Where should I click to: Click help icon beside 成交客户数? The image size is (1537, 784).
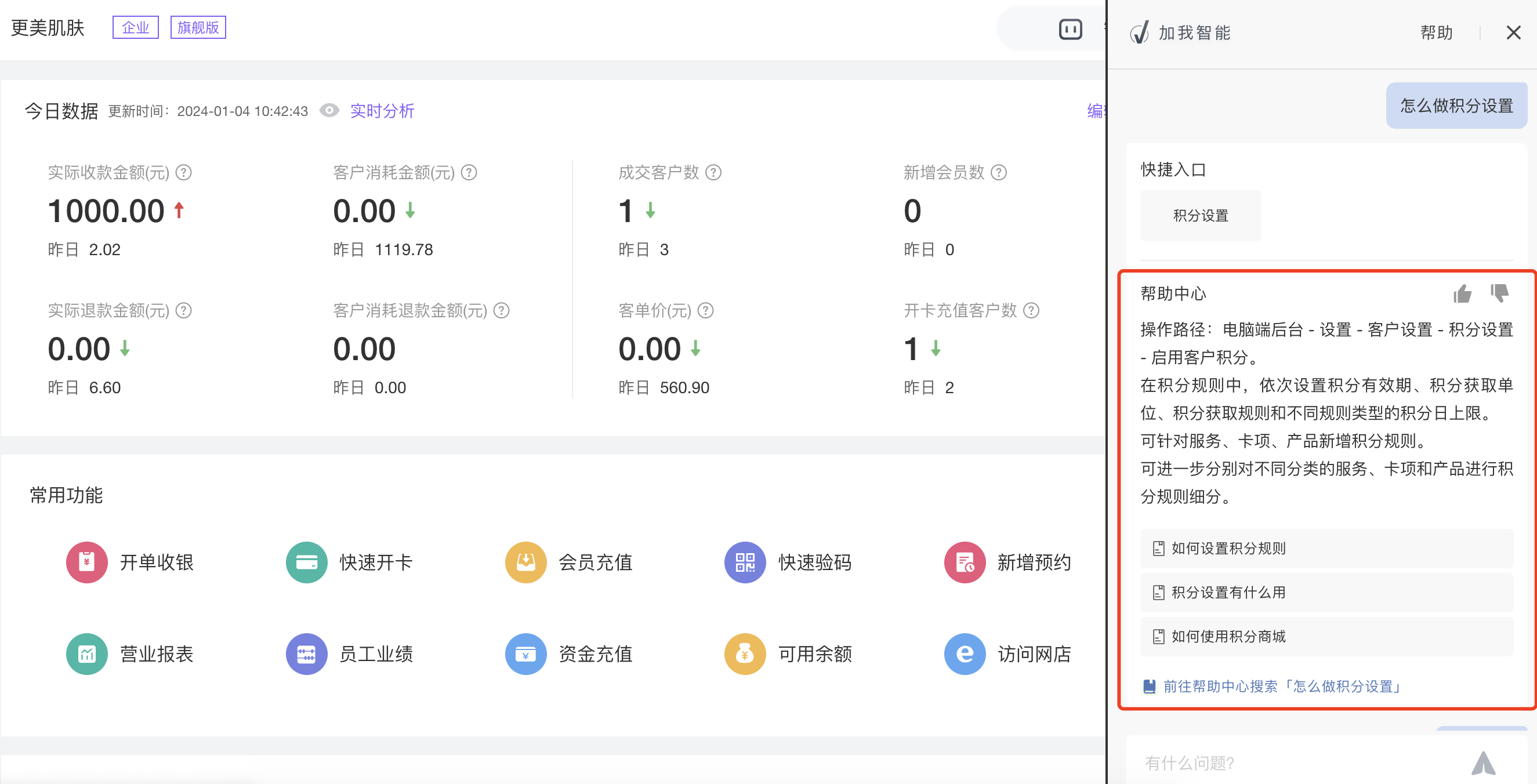tap(713, 172)
